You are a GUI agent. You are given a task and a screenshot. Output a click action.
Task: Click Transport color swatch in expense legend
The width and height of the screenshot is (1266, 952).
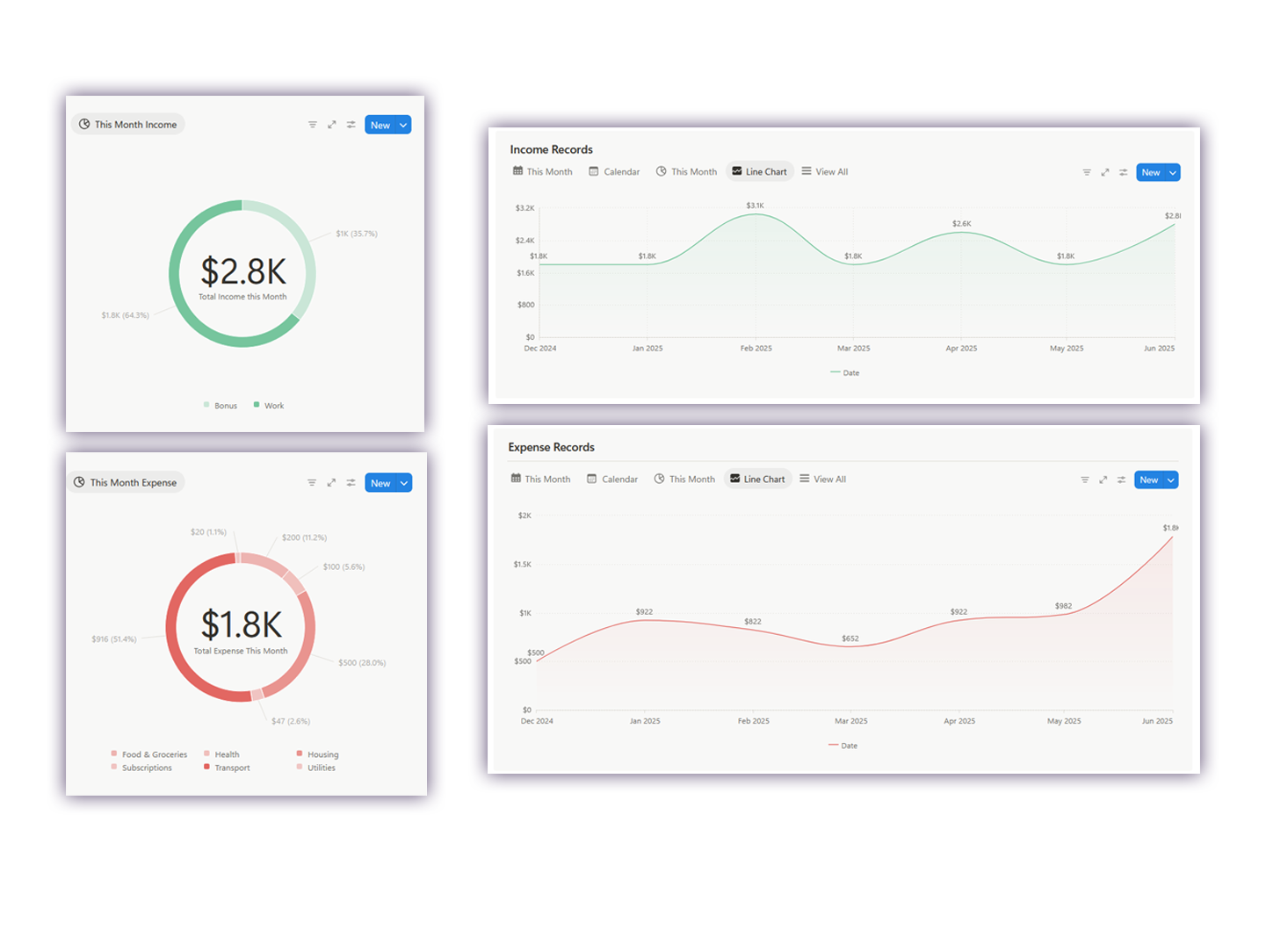[x=206, y=767]
